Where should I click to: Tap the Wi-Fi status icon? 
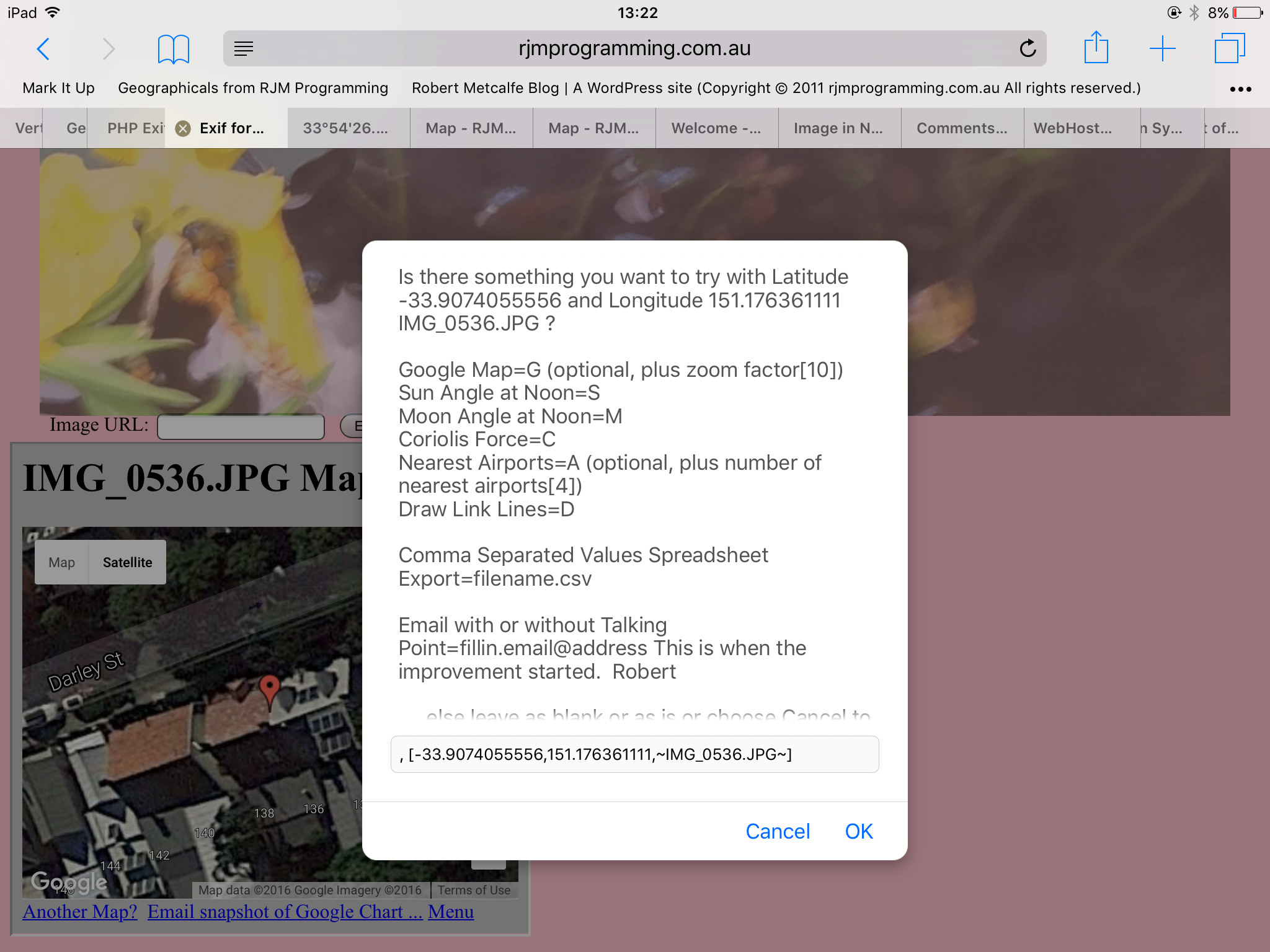tap(53, 12)
